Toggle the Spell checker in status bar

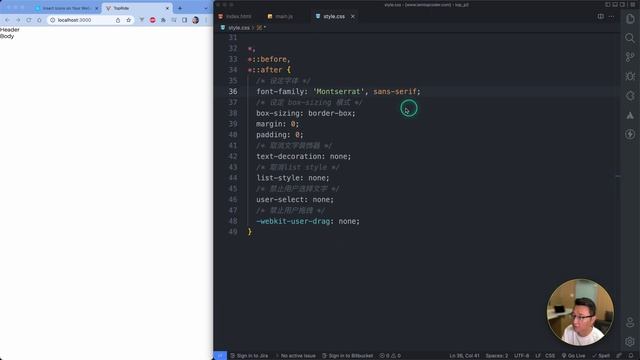[x=601, y=356]
